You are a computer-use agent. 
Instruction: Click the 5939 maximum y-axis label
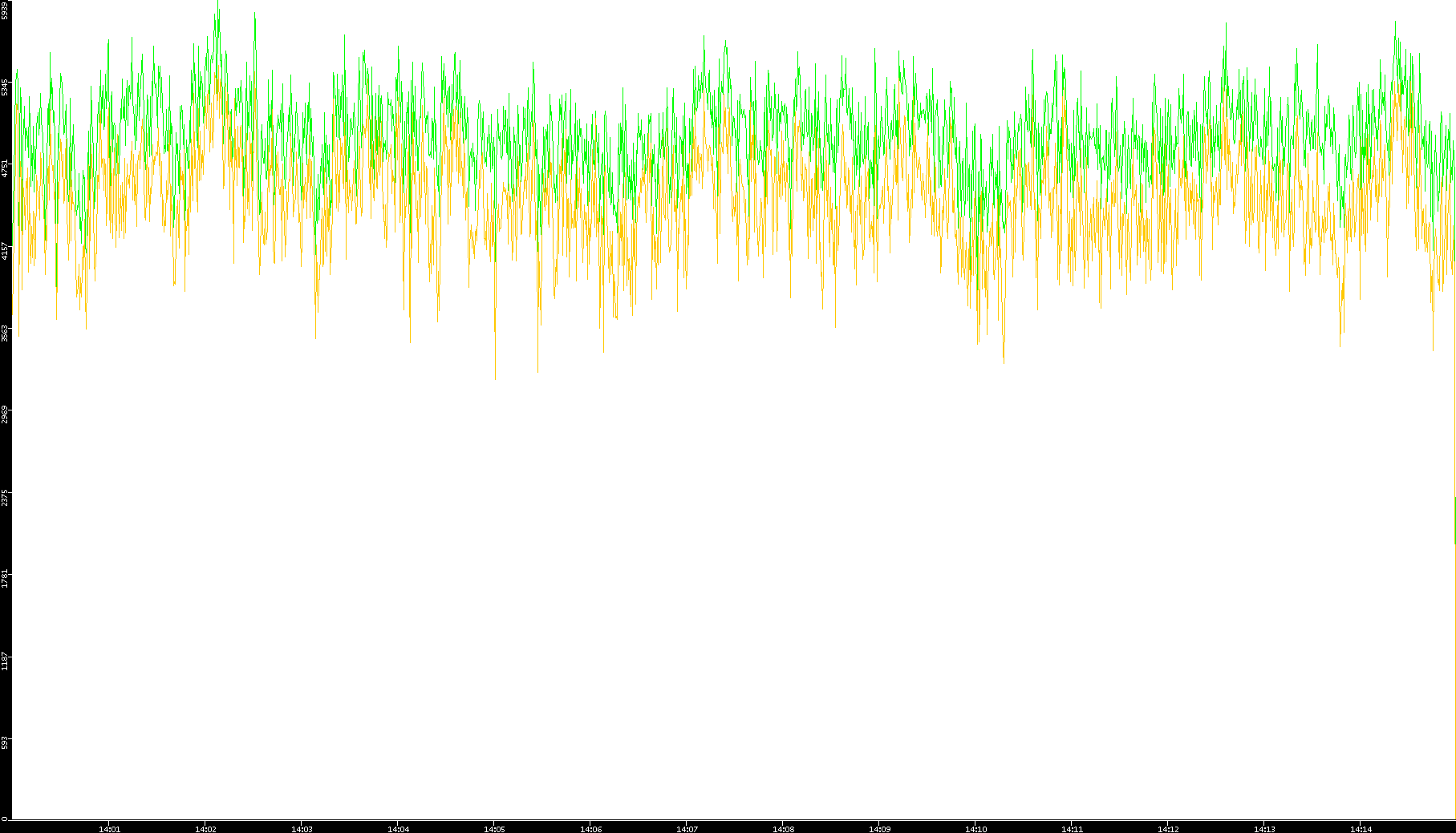pyautogui.click(x=5, y=10)
